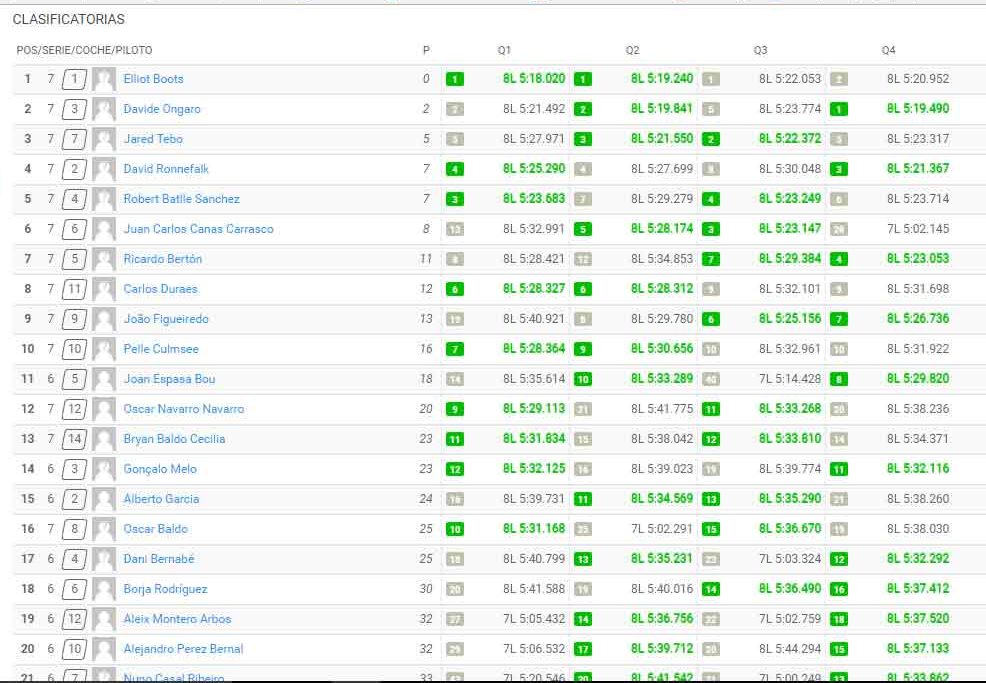
Task: Open Juan Carlos Canas Carrasco link
Action: 198,229
